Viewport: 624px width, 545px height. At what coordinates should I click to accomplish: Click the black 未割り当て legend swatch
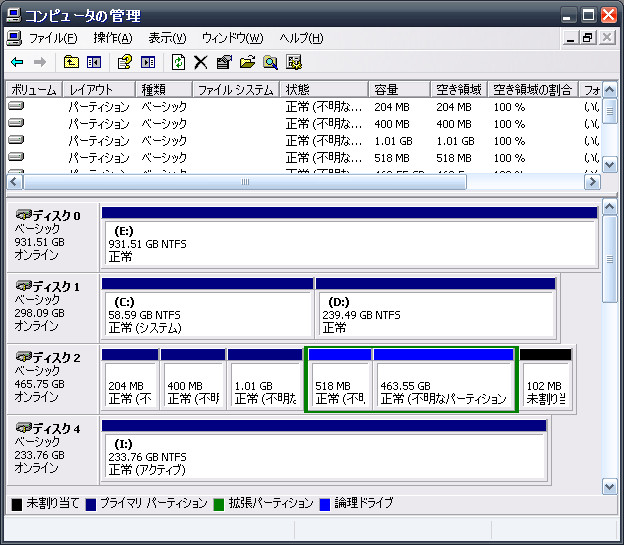17,504
